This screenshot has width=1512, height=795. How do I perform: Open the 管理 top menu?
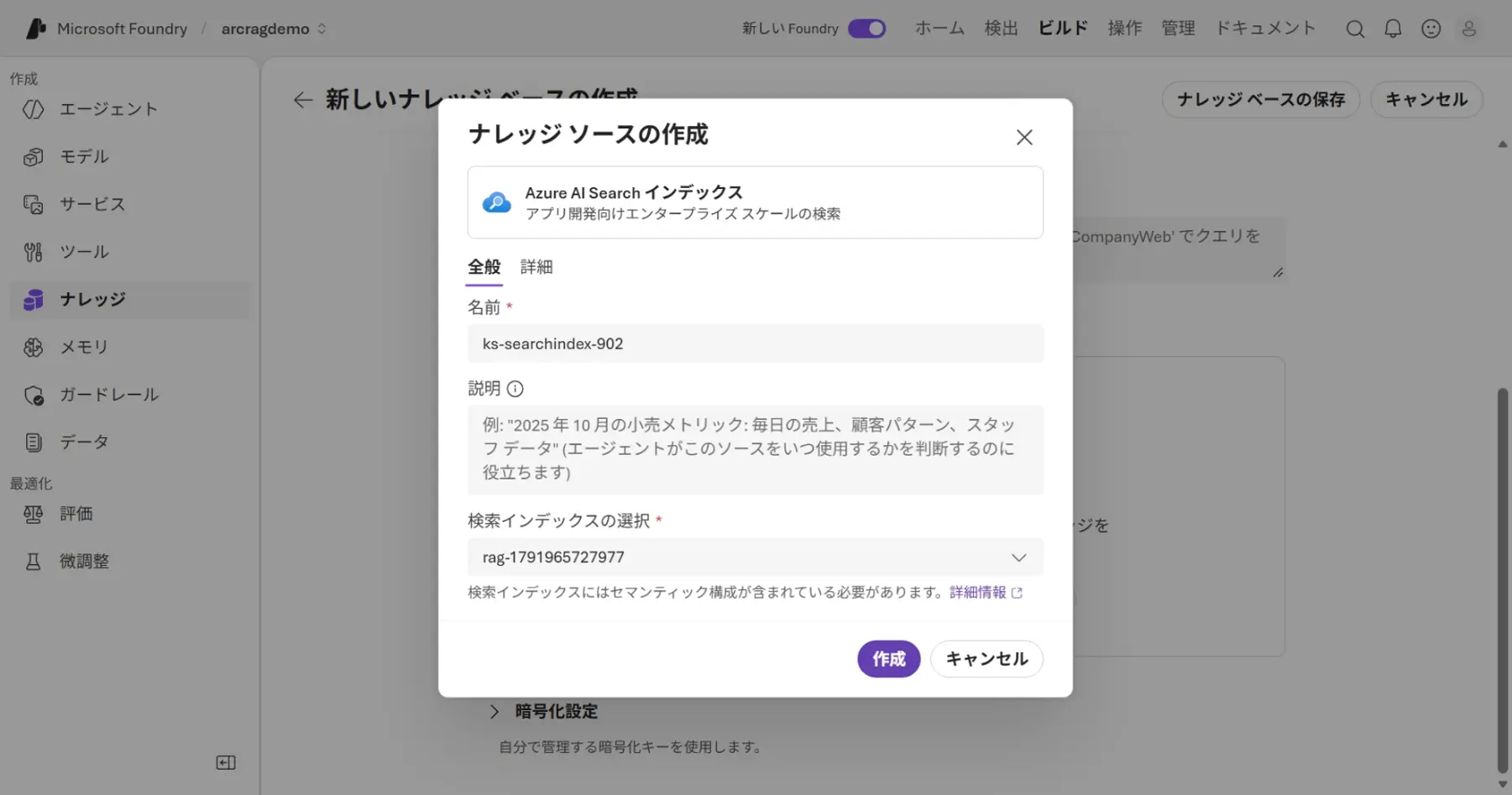pyautogui.click(x=1179, y=29)
